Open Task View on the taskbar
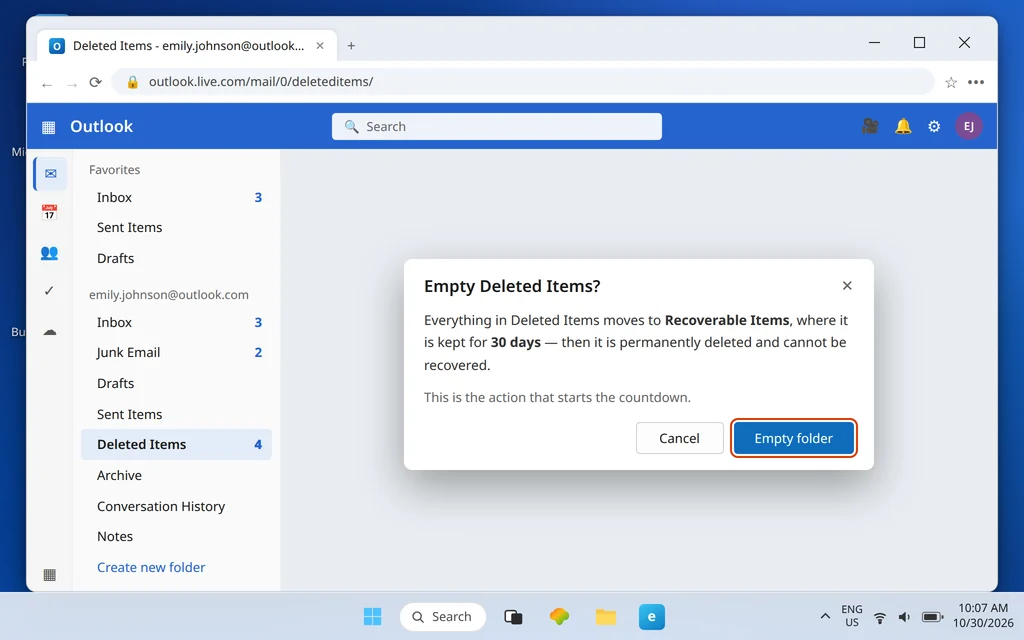The image size is (1024, 640). click(513, 616)
